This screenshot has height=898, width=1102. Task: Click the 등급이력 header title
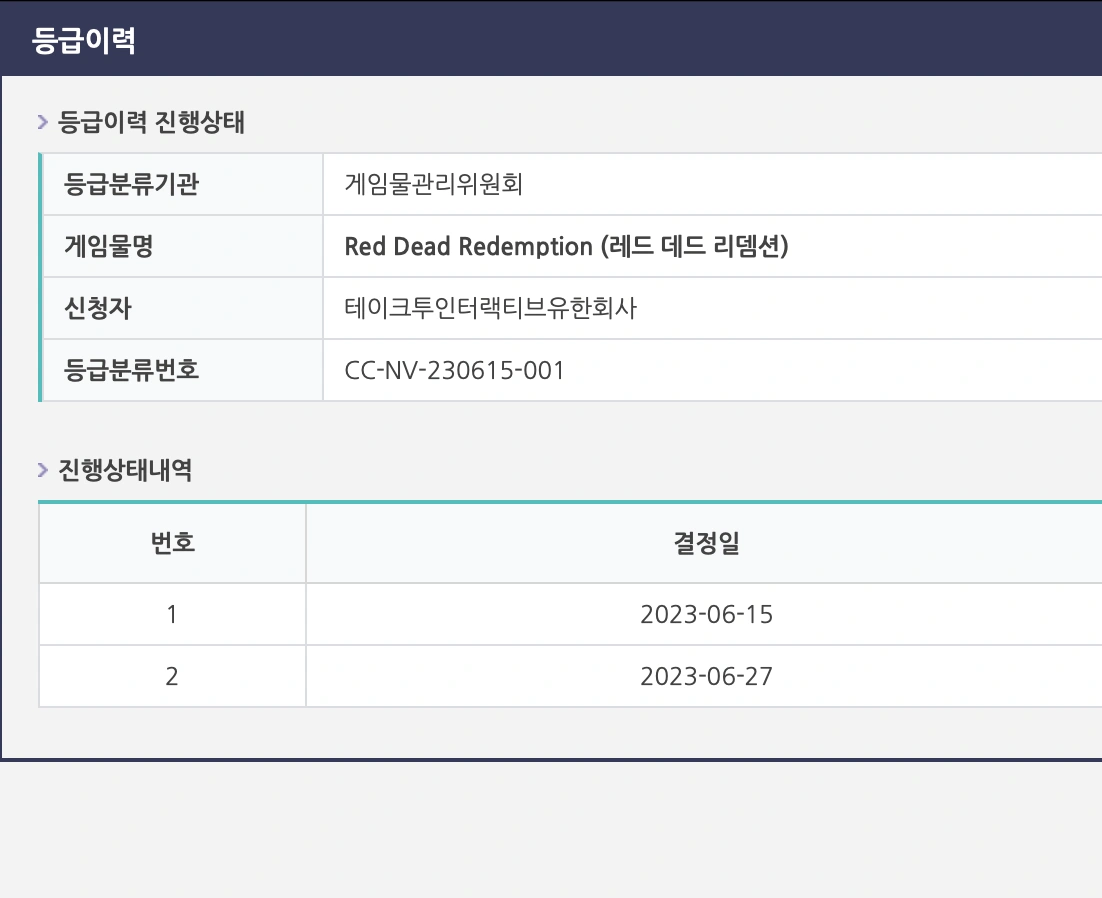point(84,40)
